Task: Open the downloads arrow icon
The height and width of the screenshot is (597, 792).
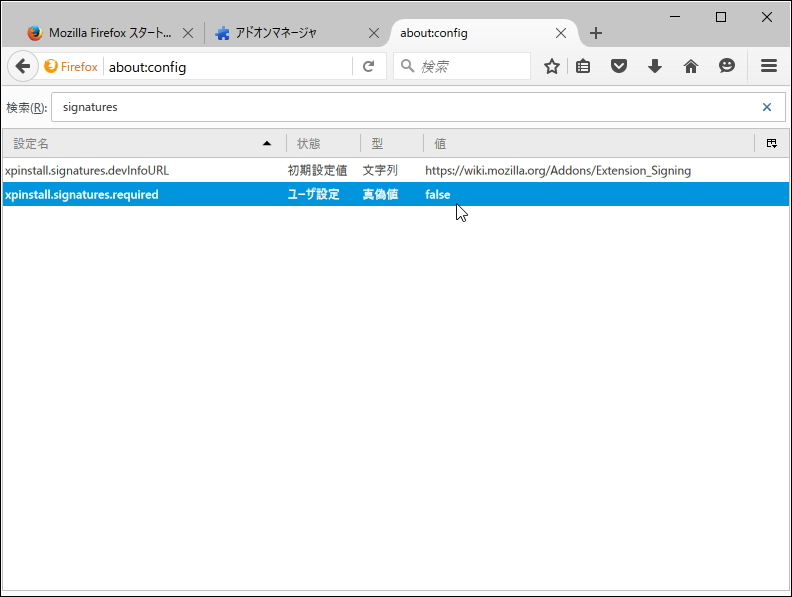Action: pyautogui.click(x=655, y=66)
